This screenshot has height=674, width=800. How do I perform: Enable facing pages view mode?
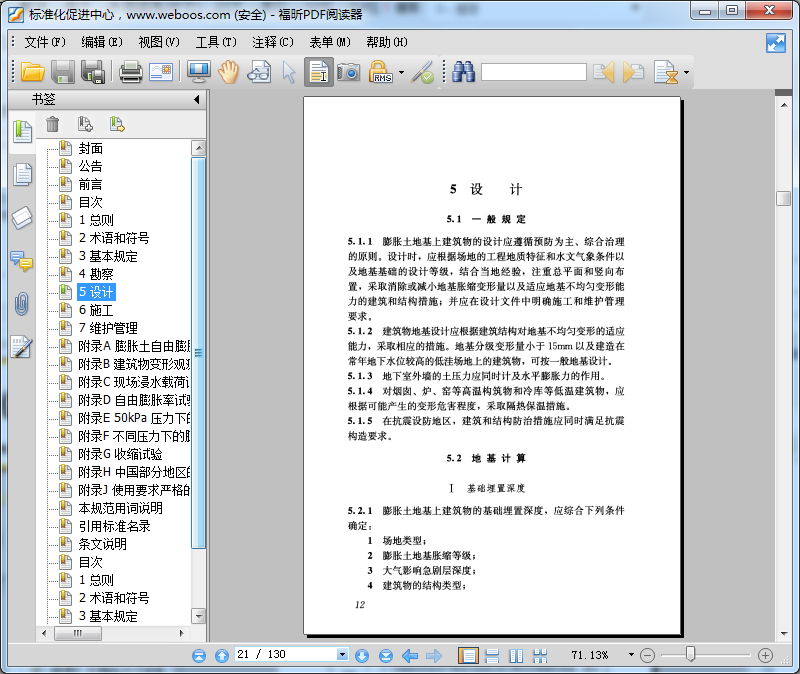tap(516, 656)
